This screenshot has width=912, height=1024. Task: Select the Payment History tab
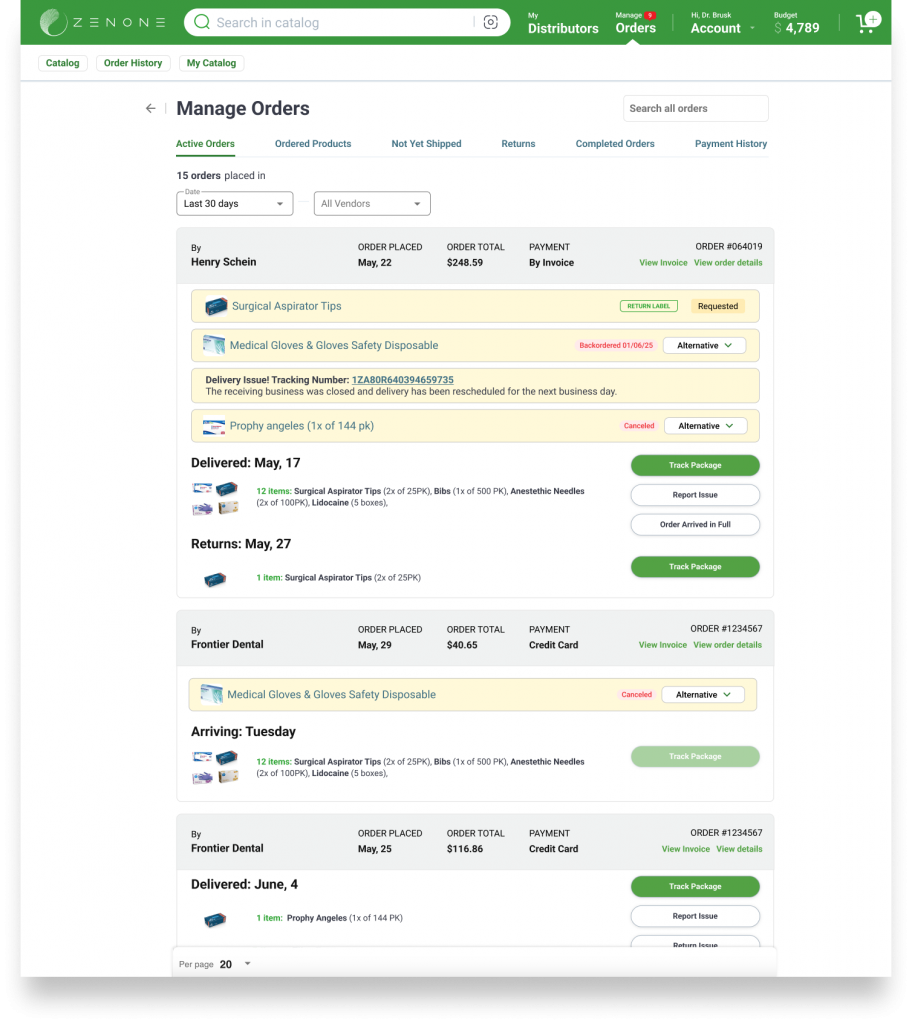(x=730, y=144)
